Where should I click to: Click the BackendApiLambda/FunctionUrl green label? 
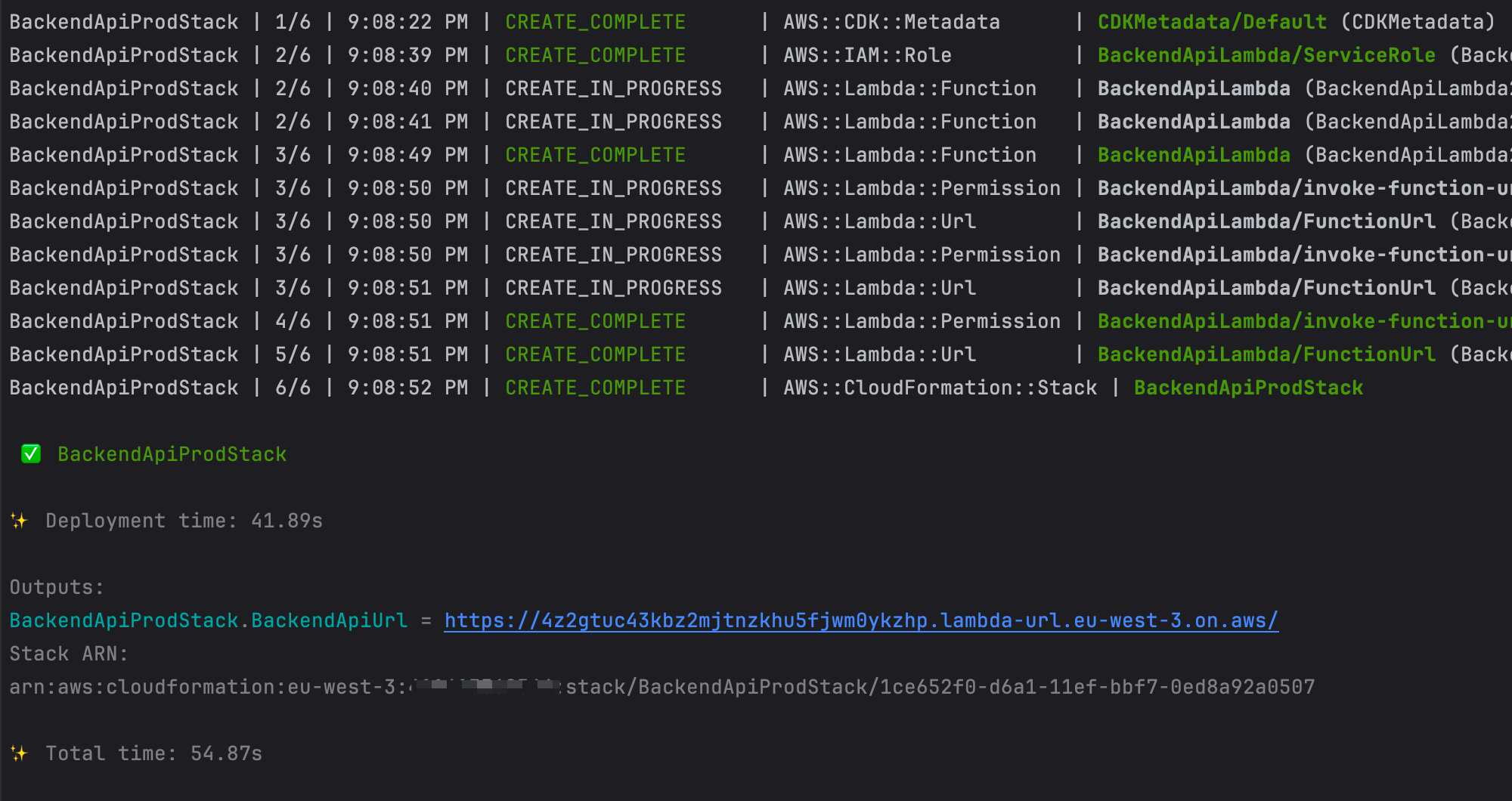tap(1267, 354)
